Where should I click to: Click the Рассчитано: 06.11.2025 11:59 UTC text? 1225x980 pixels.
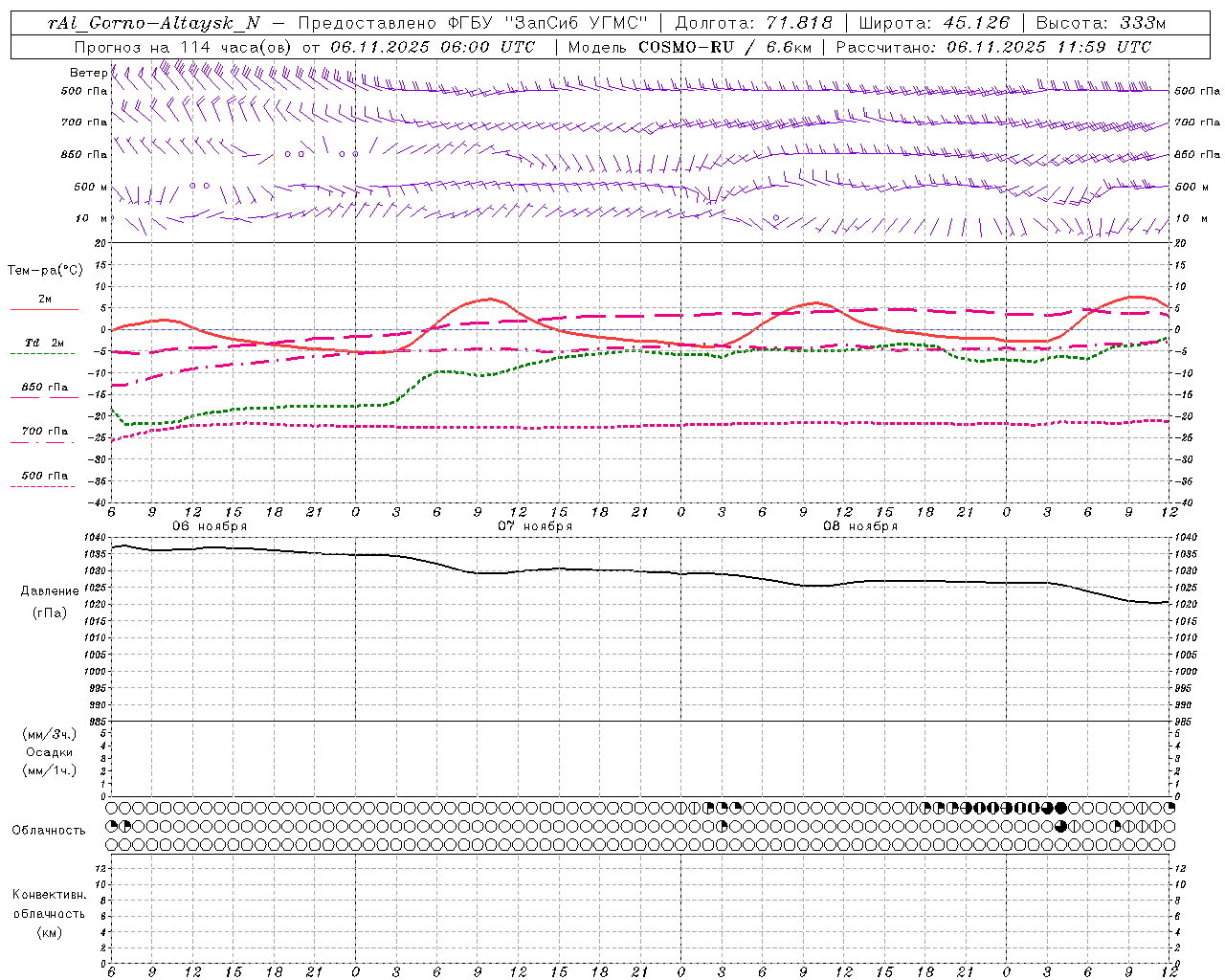click(x=993, y=47)
